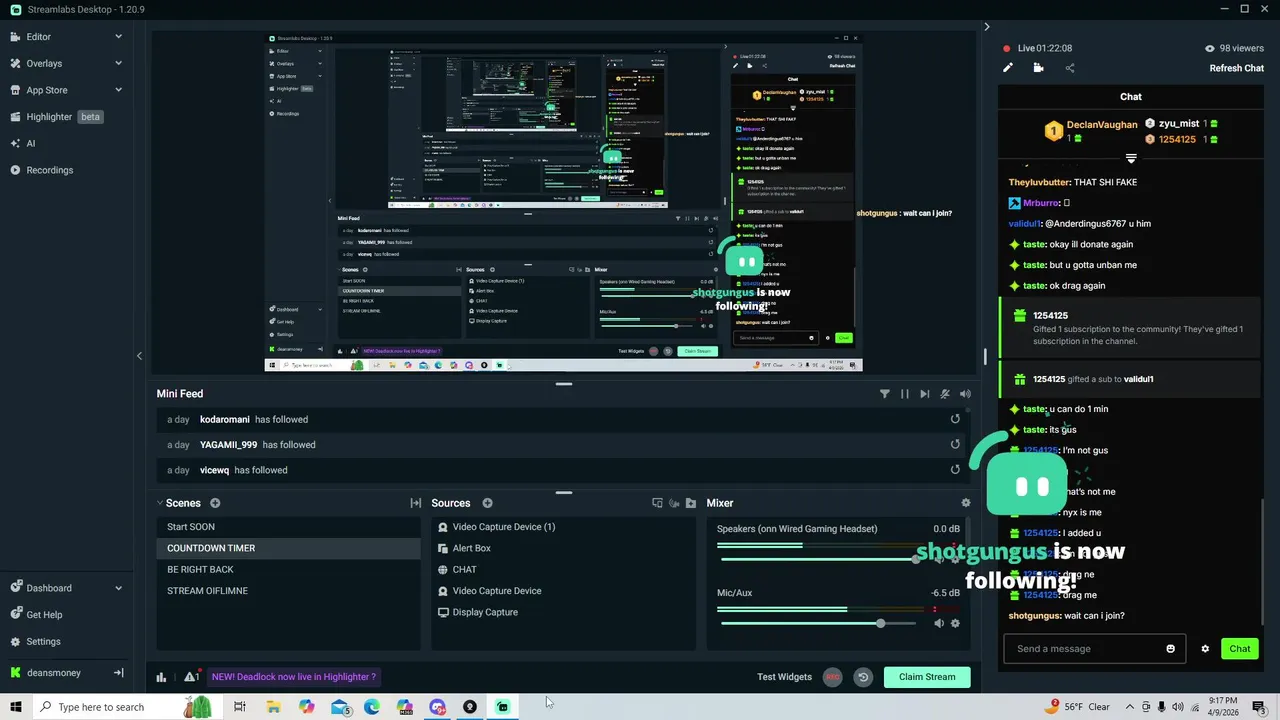Open the Deadlock Highlighter announcement
Screen dimensions: 1280x720
293,677
